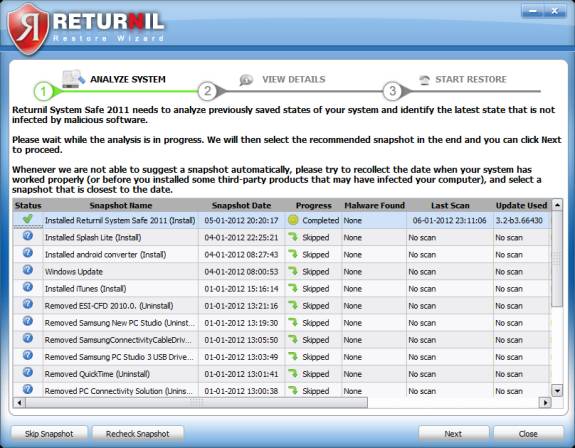
Task: Open the START RESTORE step label
Action: [x=471, y=79]
